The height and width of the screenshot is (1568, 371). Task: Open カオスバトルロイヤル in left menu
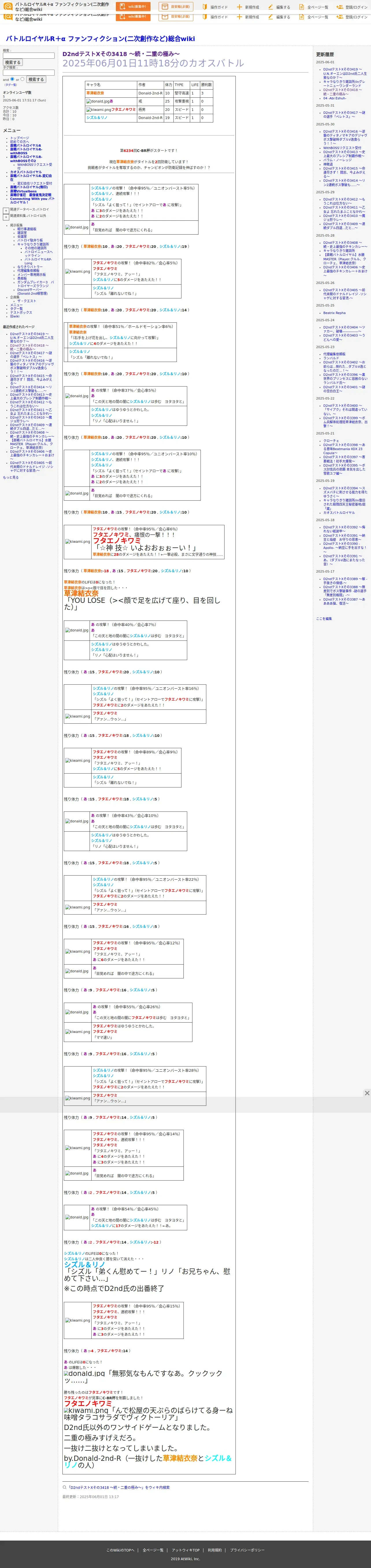pyautogui.click(x=26, y=172)
